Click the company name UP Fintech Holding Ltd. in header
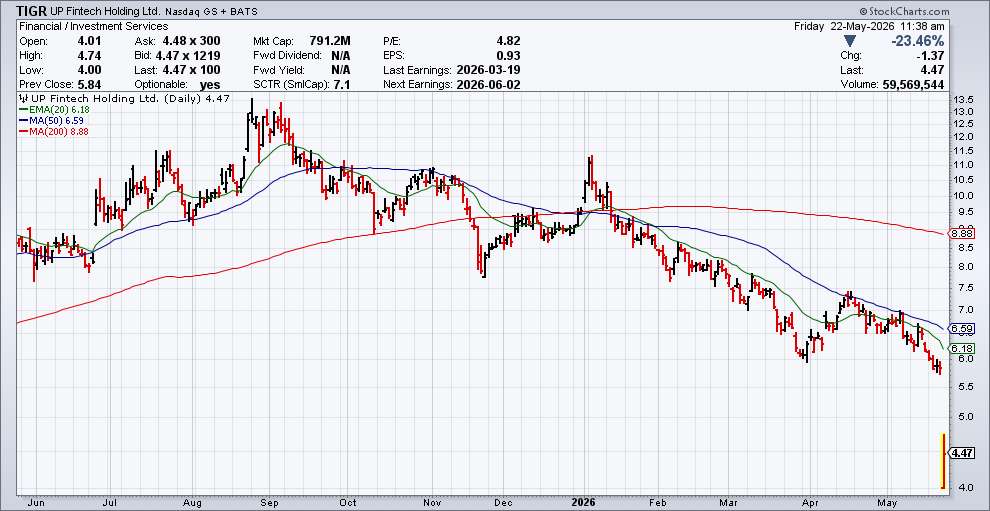Image resolution: width=990 pixels, height=511 pixels. (x=105, y=12)
